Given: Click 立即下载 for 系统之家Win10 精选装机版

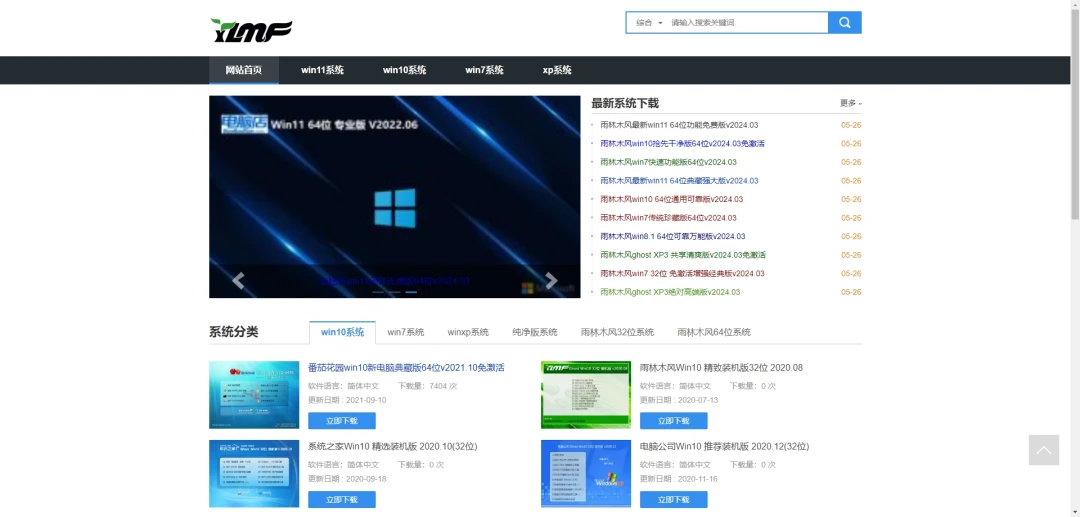Looking at the screenshot, I should [x=342, y=500].
